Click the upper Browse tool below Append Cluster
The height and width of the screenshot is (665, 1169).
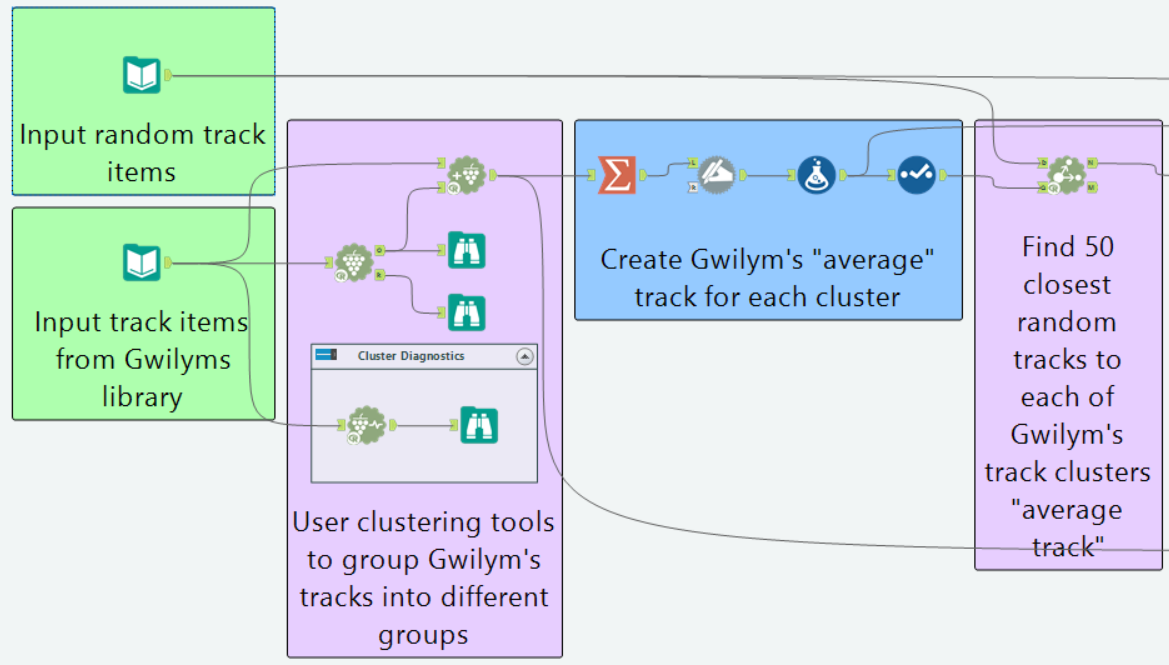click(x=466, y=250)
